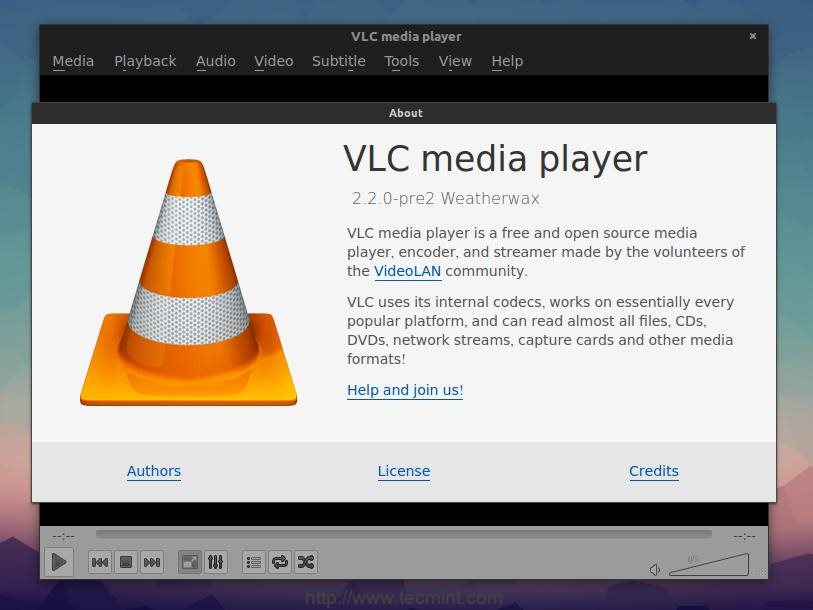This screenshot has width=813, height=610.
Task: Toggle loop repeat mode
Action: coord(280,562)
